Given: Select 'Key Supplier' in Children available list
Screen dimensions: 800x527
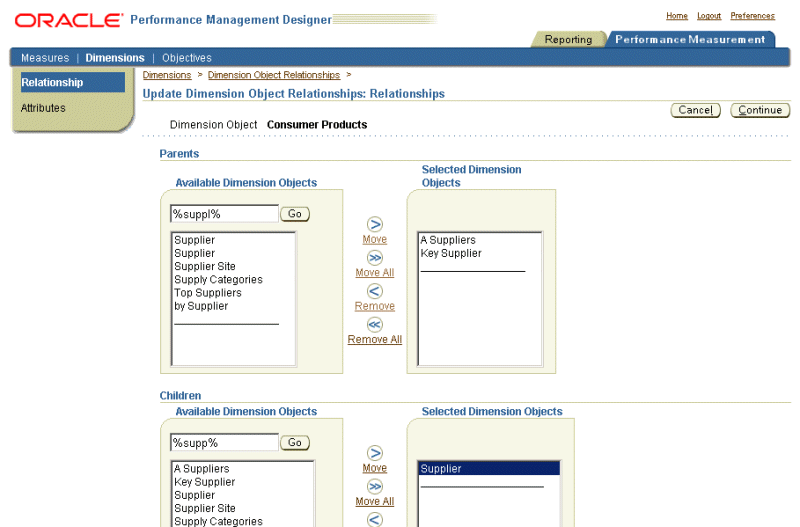Looking at the screenshot, I should [242, 482].
